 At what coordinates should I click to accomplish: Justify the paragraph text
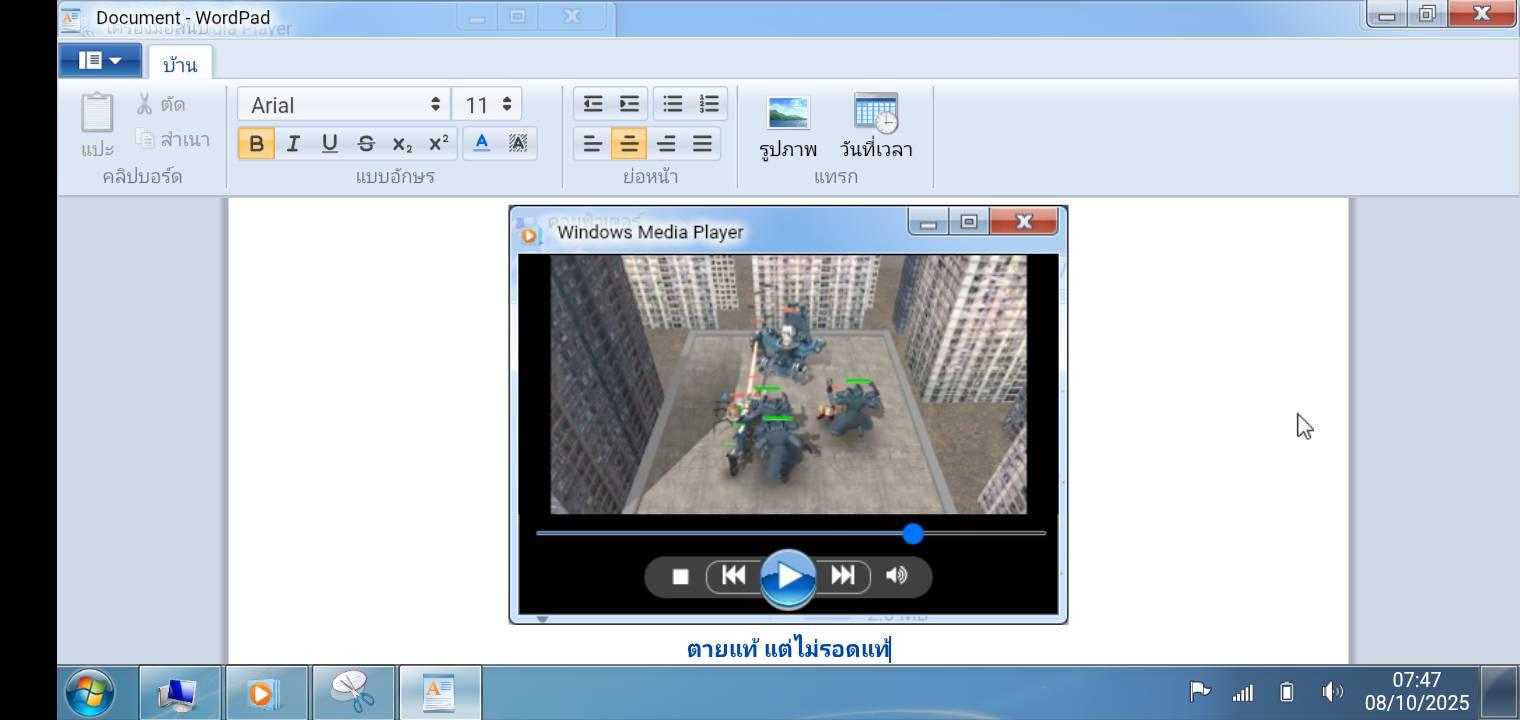[x=702, y=144]
